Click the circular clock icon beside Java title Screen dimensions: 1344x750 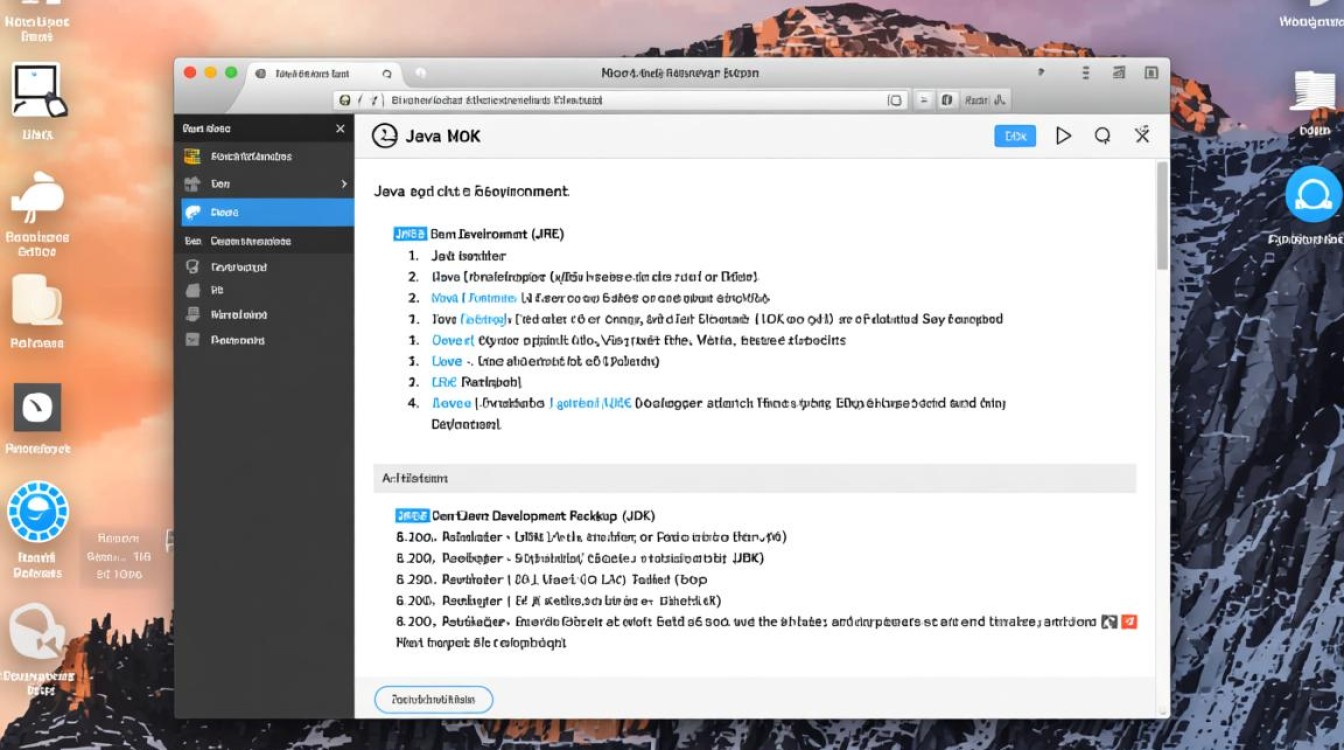coord(384,136)
